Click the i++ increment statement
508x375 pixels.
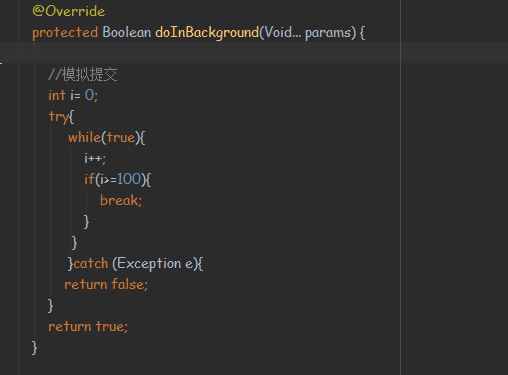[x=95, y=158]
